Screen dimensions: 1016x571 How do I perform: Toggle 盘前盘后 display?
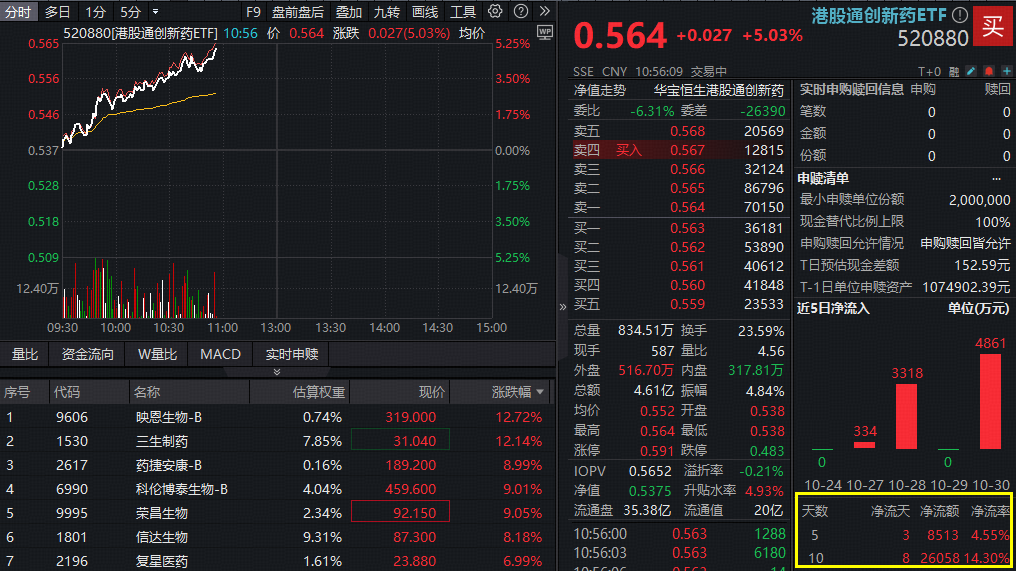click(298, 12)
